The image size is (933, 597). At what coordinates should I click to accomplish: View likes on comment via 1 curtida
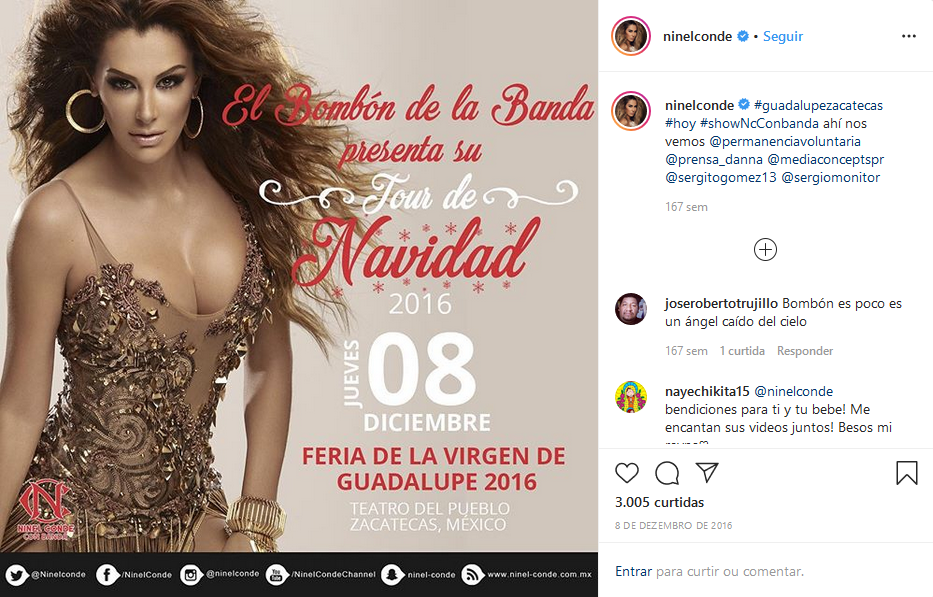[742, 351]
